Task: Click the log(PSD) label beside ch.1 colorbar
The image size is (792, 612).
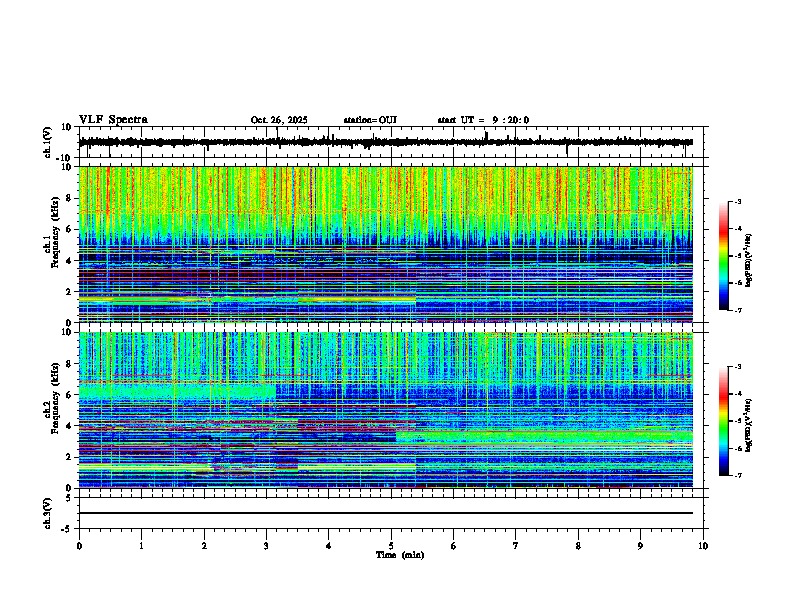Action: tap(748, 261)
